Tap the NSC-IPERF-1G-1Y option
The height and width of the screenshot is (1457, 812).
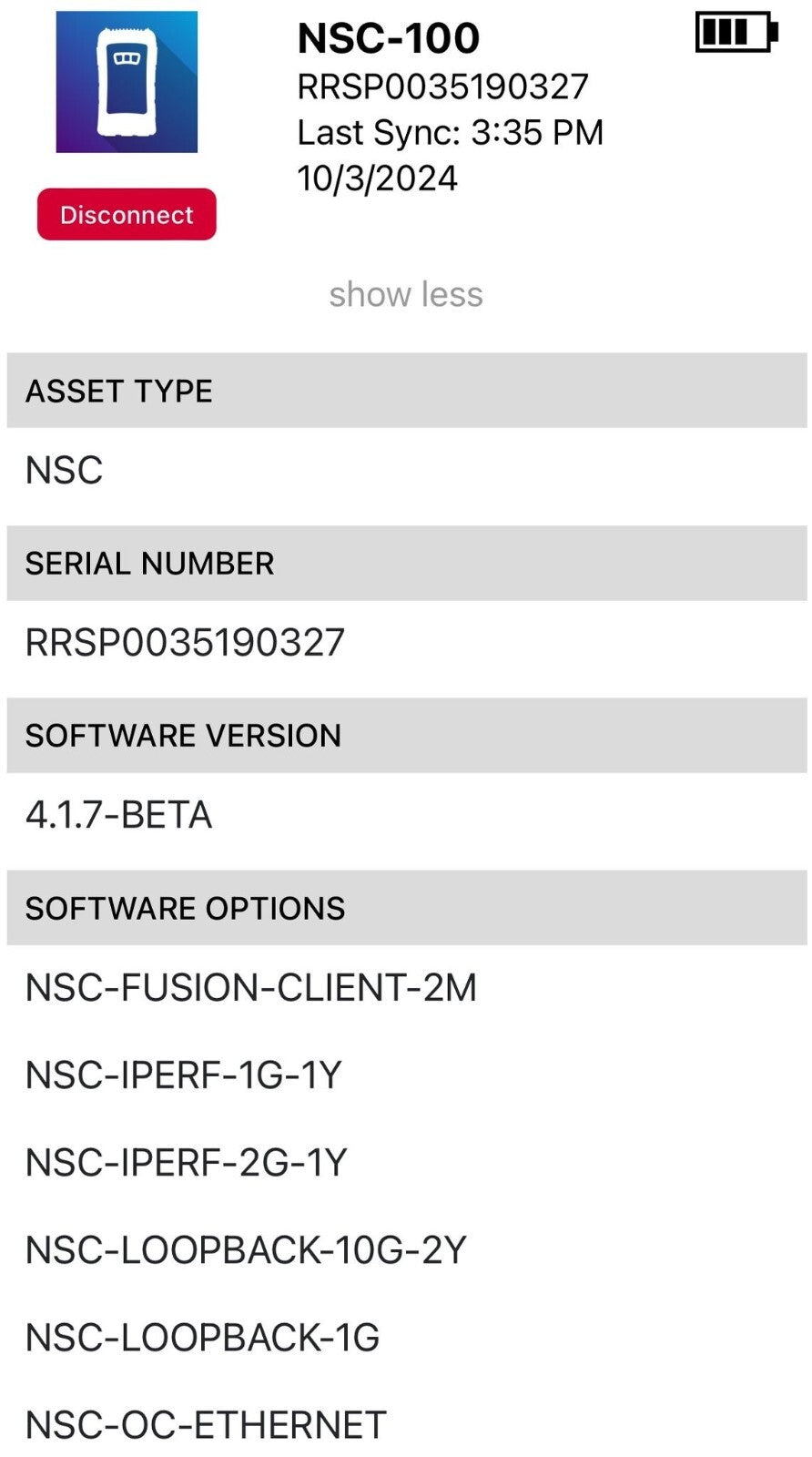click(x=183, y=1075)
